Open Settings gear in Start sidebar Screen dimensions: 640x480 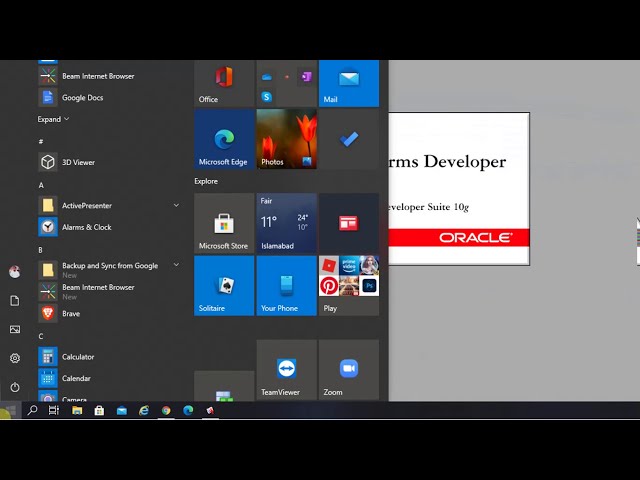pyautogui.click(x=15, y=358)
